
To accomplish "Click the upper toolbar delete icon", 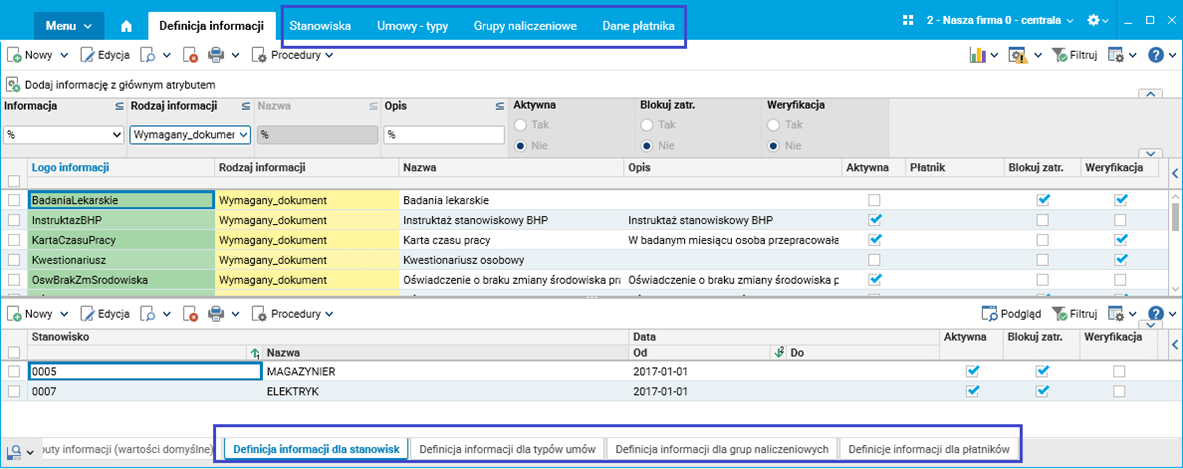I will click(x=191, y=55).
